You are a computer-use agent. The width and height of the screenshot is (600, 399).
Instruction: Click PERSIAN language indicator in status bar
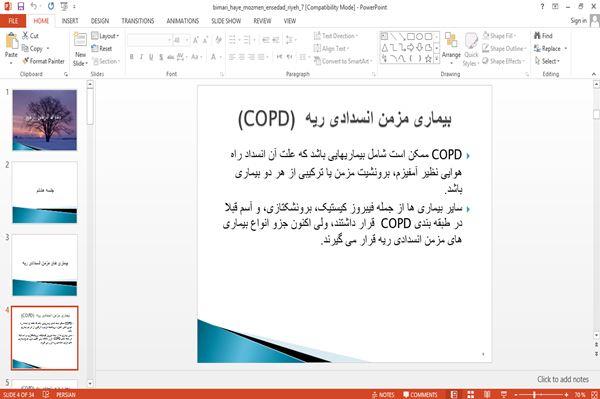[x=65, y=394]
